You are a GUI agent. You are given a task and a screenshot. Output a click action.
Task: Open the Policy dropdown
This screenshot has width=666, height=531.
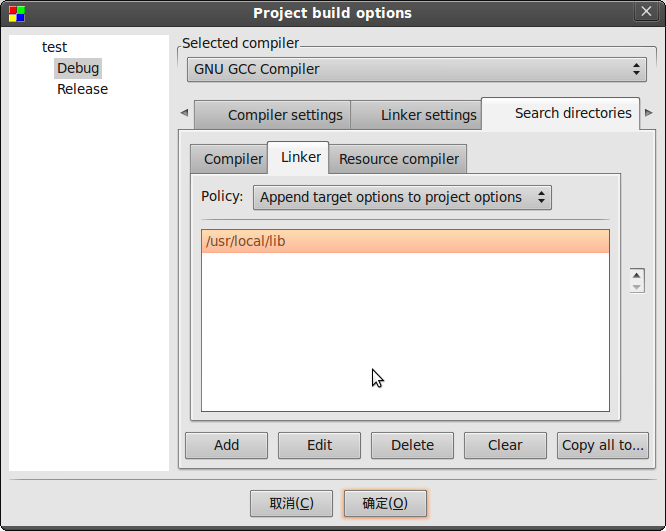[x=402, y=198]
